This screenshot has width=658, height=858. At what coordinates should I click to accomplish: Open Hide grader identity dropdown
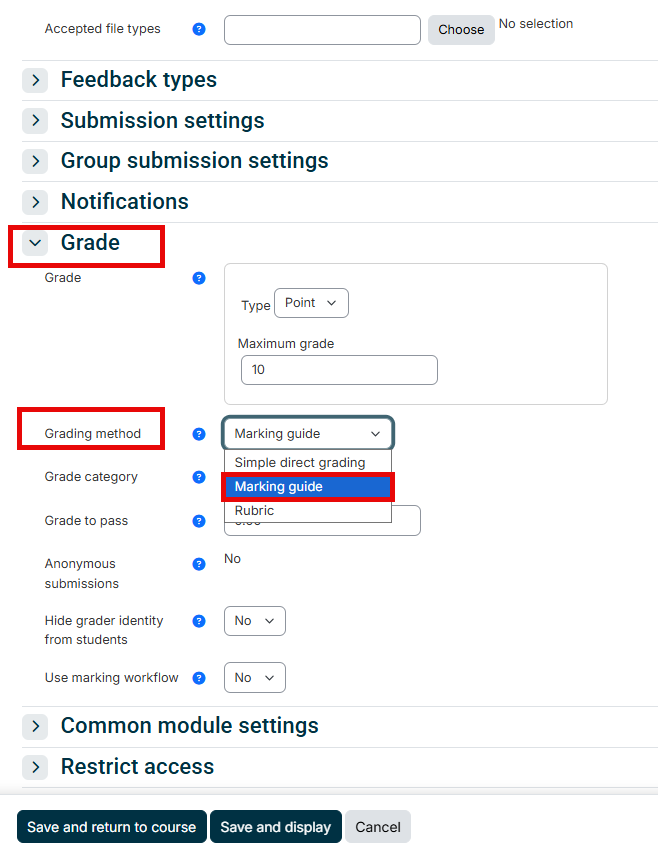(255, 621)
